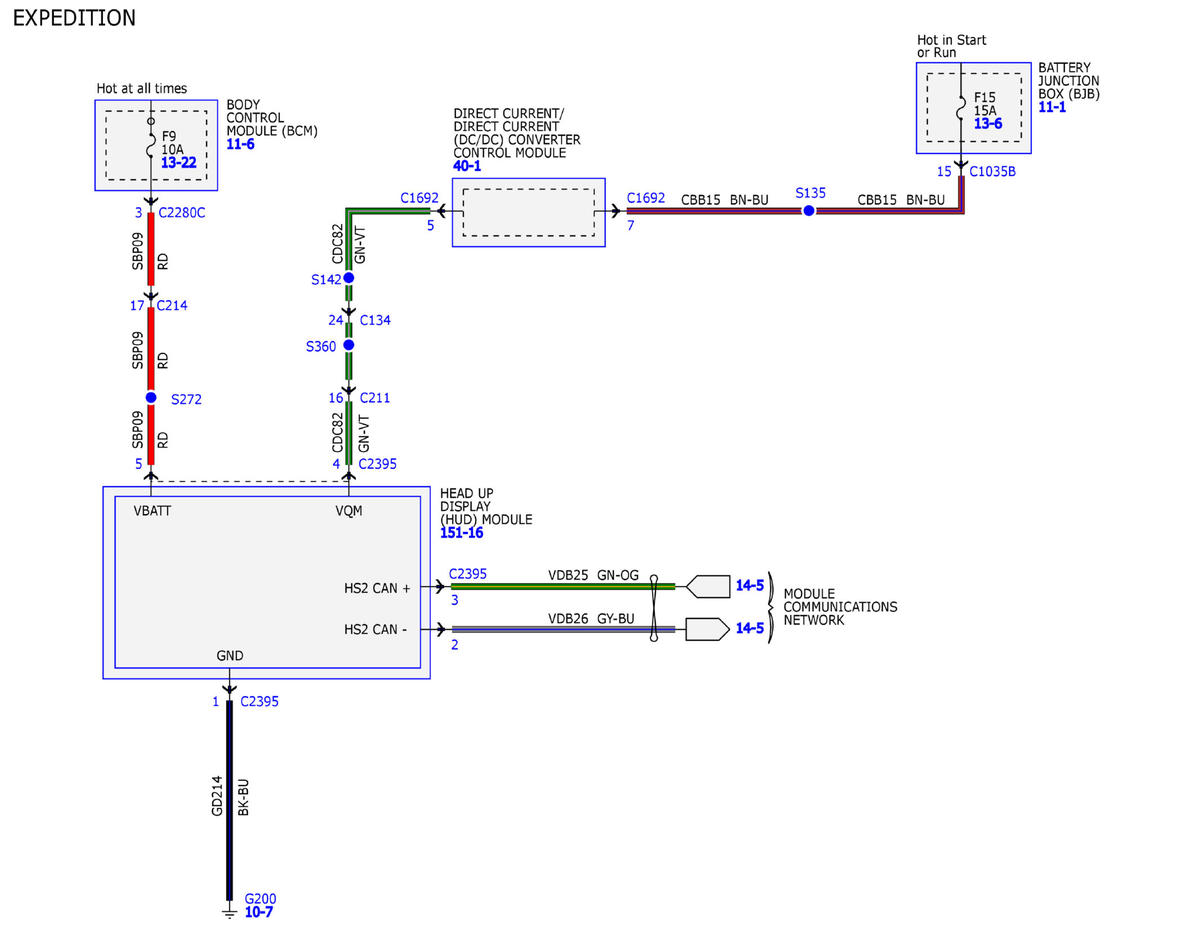Select connector label C2280C
Viewport: 1200px width, 927px height.
click(182, 213)
